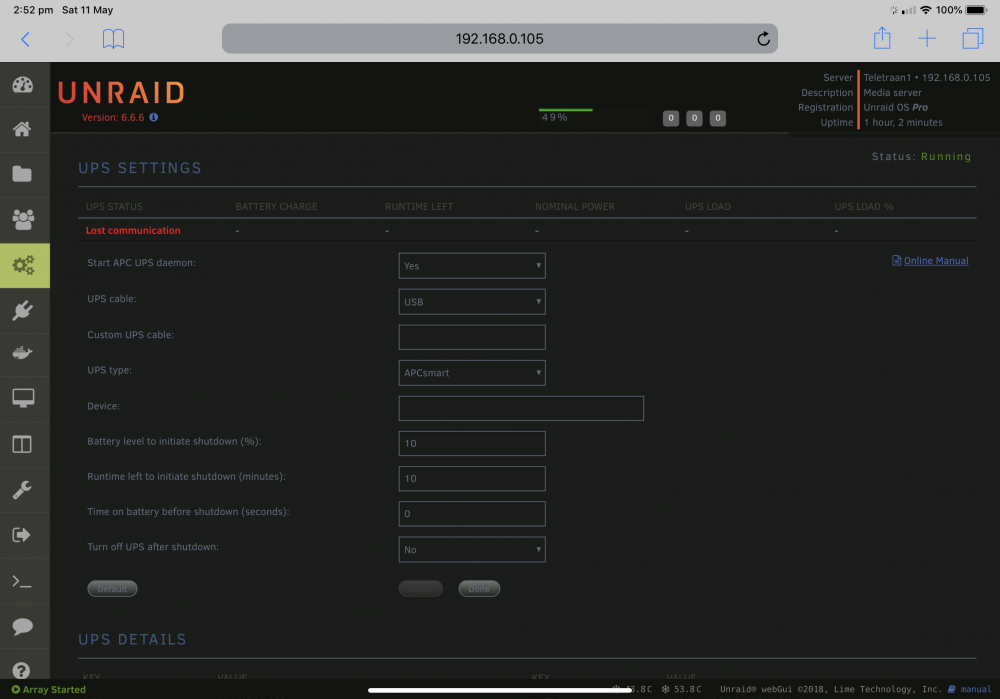
Task: Show all Safari tabs icon
Action: (973, 39)
